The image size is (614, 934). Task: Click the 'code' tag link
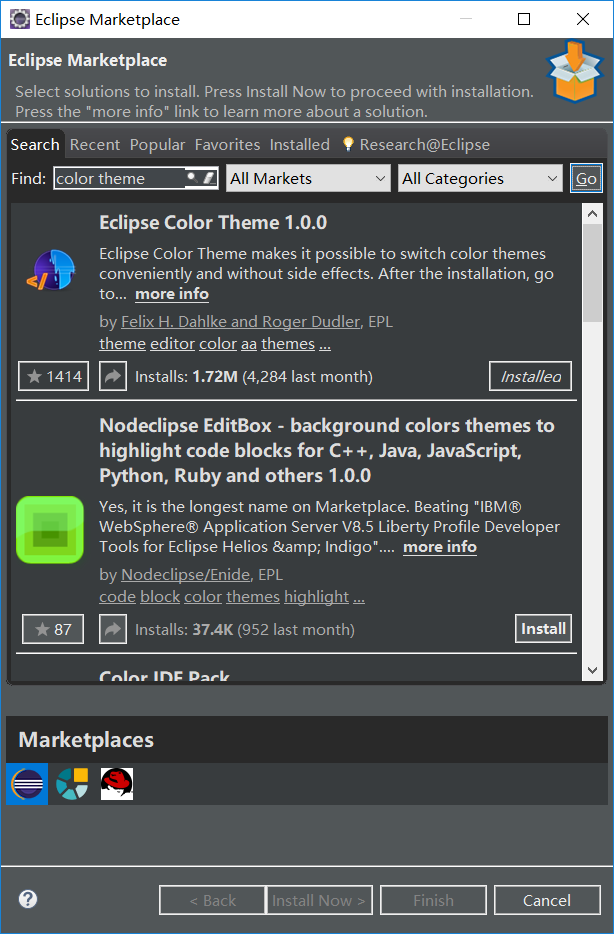coord(117,597)
